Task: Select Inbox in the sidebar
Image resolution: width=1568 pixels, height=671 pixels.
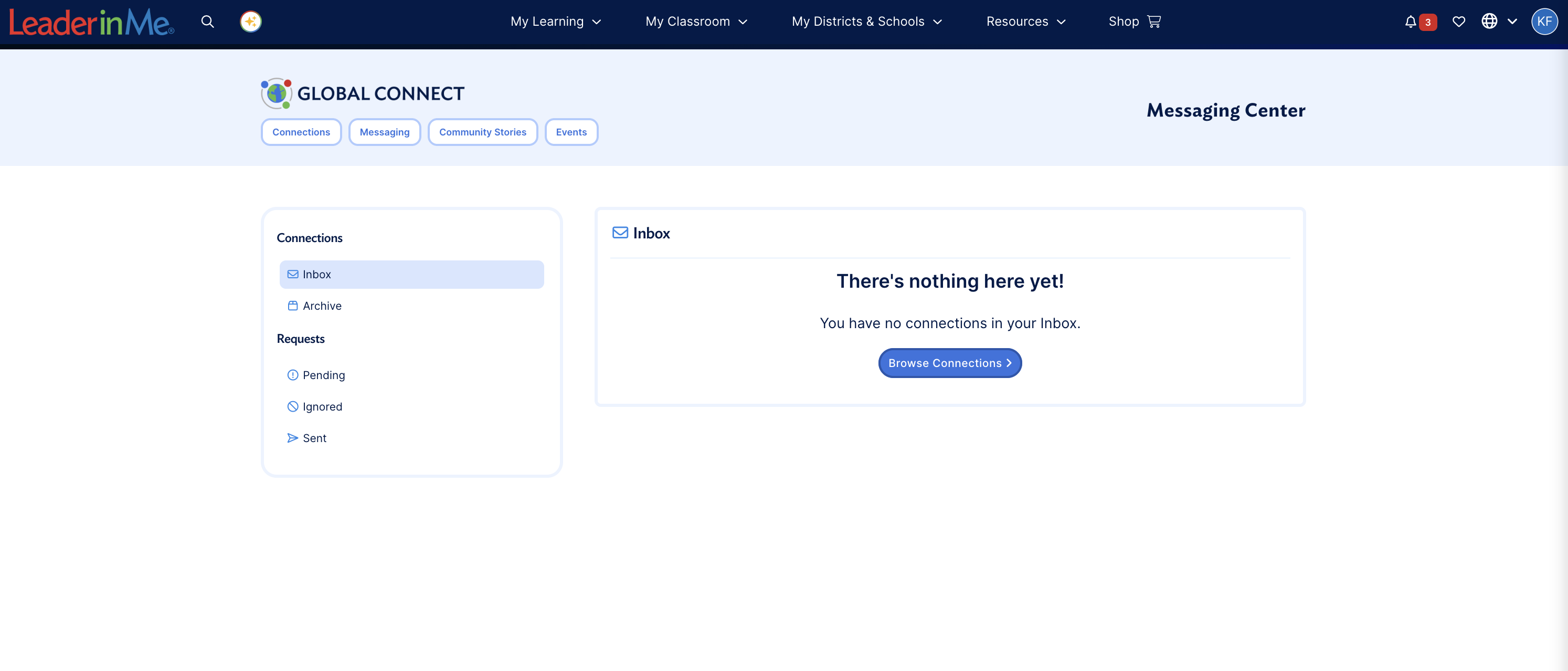Action: [x=411, y=275]
